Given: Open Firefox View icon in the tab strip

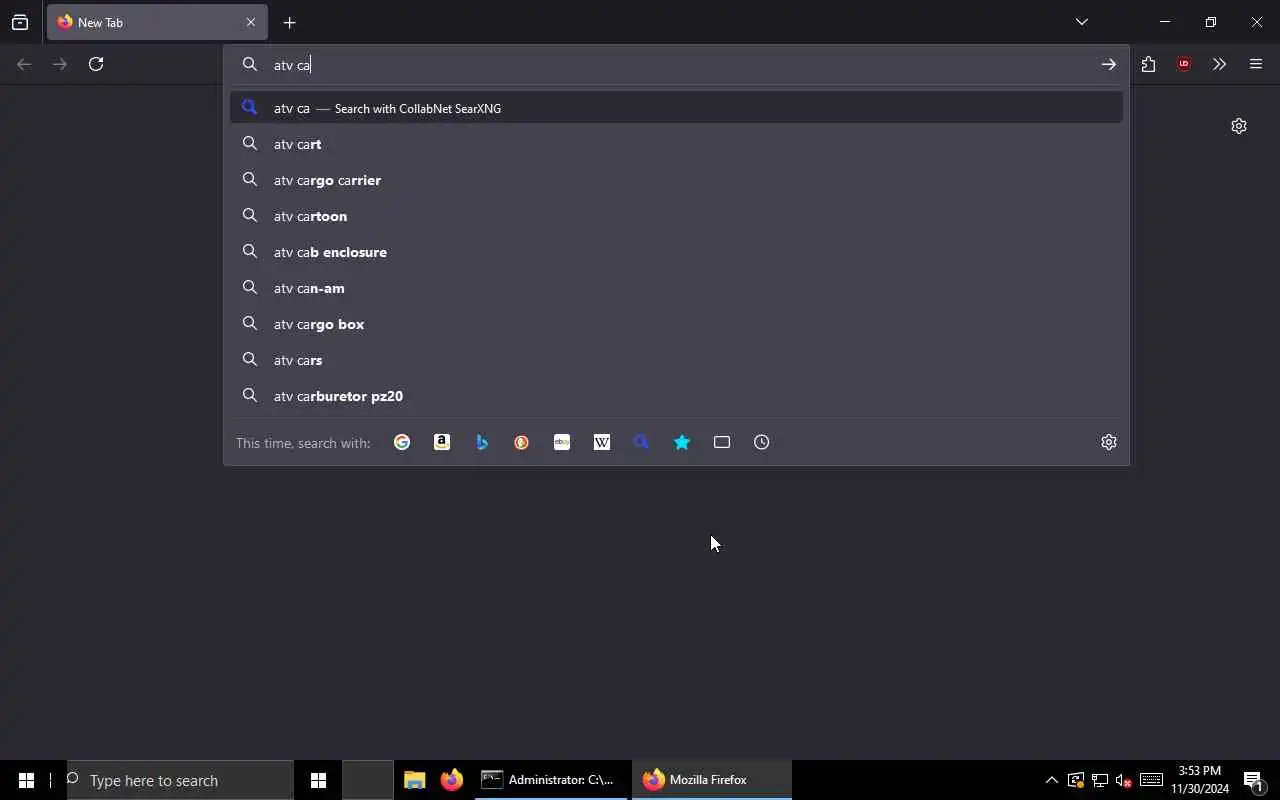Looking at the screenshot, I should [x=20, y=22].
